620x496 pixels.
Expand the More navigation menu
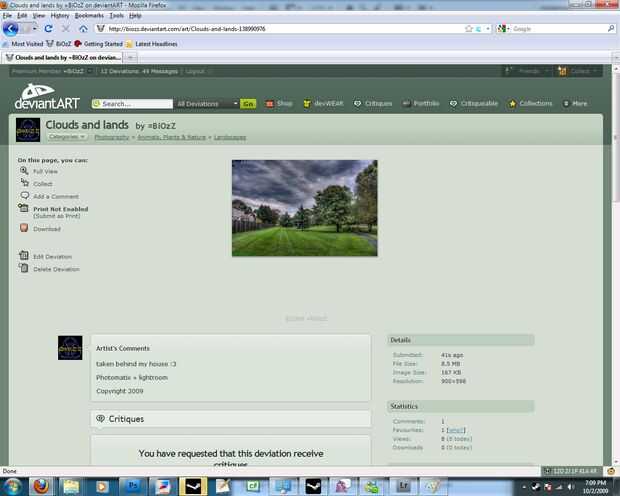(x=576, y=104)
